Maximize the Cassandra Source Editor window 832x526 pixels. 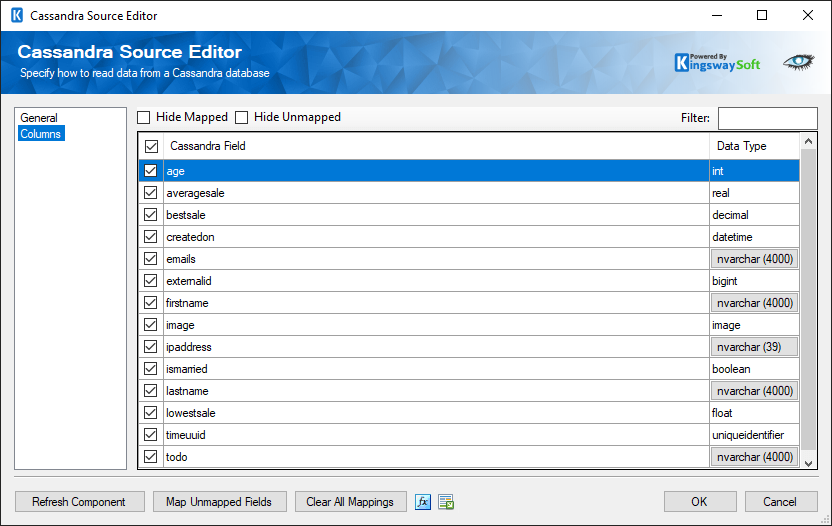coord(762,15)
